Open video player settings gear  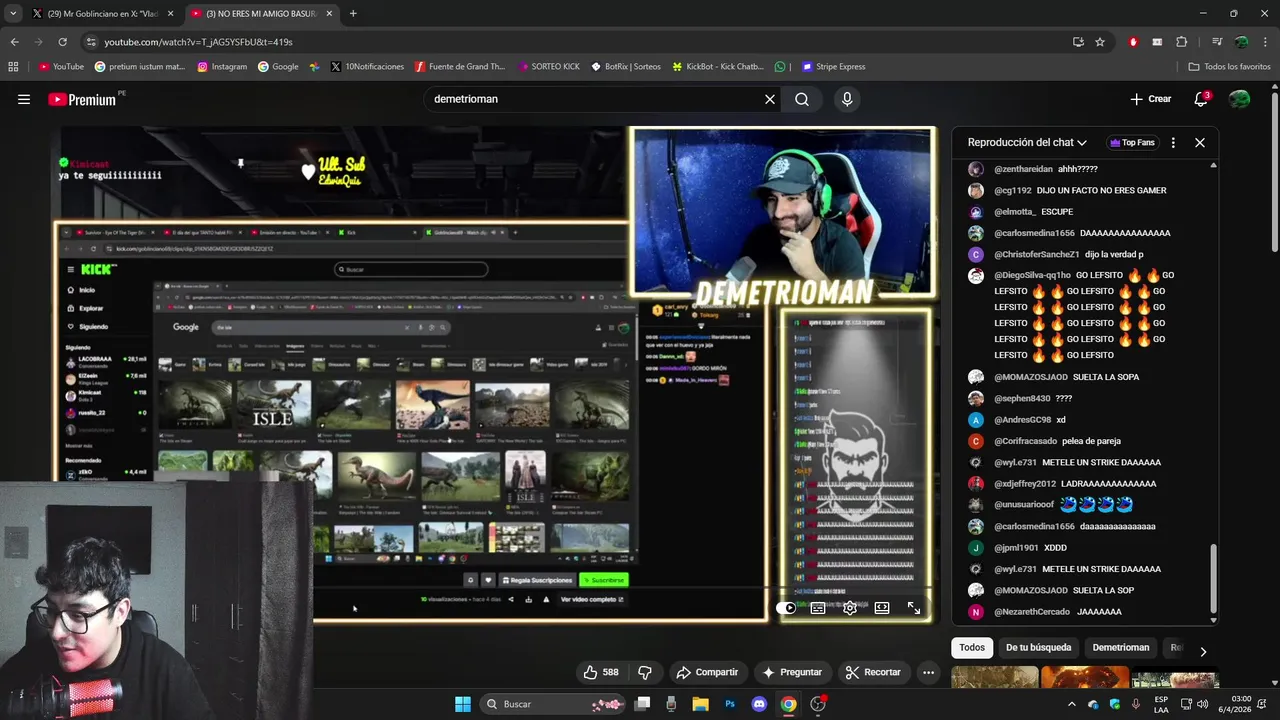(x=850, y=608)
